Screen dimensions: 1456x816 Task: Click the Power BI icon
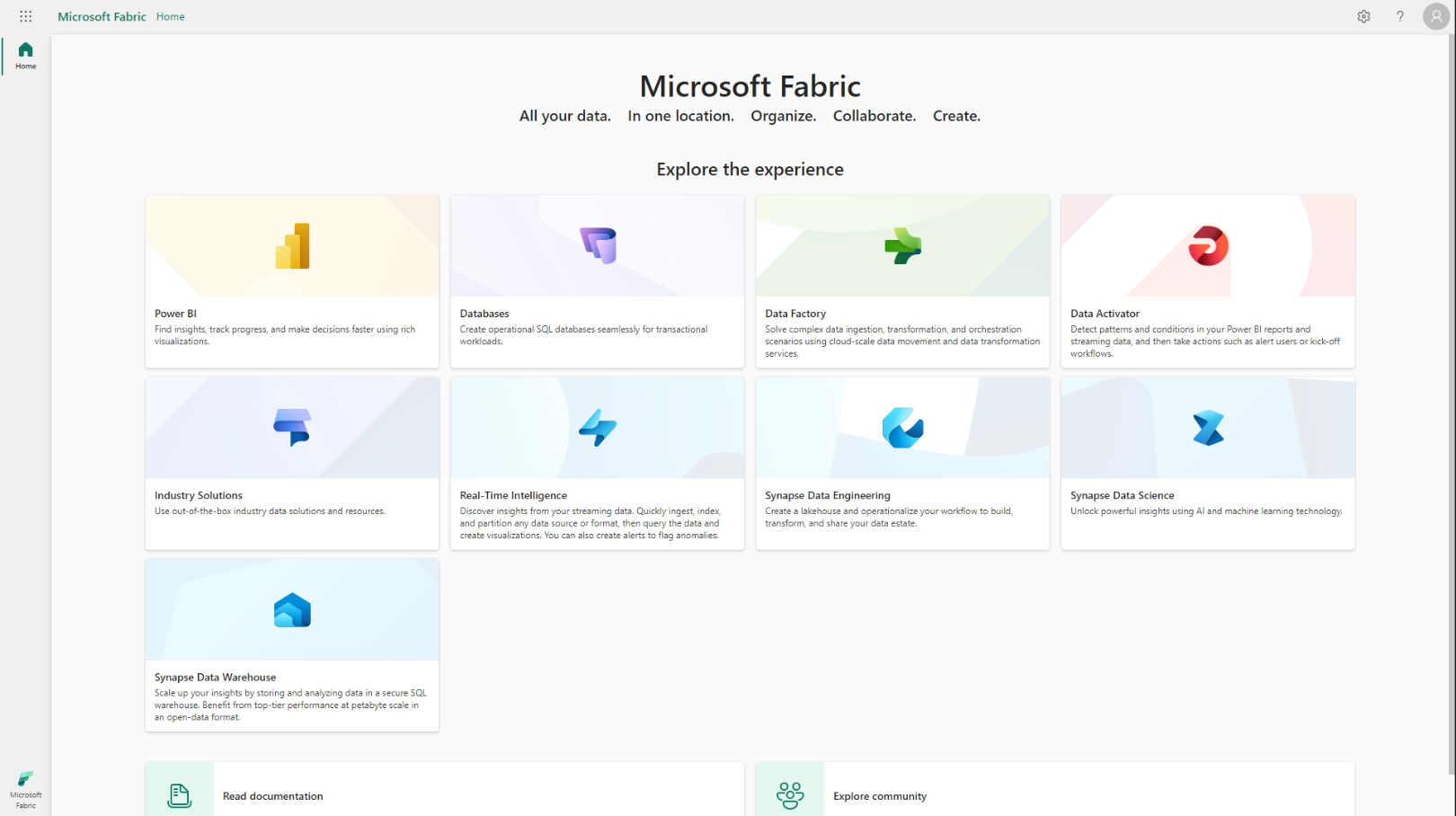(x=292, y=246)
